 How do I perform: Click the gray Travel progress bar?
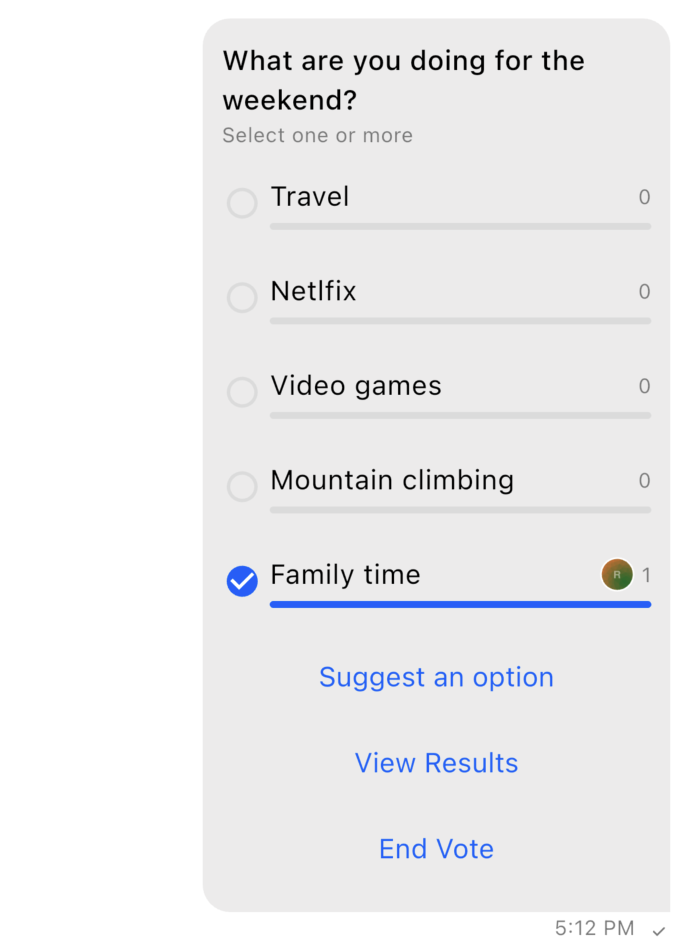[x=460, y=227]
